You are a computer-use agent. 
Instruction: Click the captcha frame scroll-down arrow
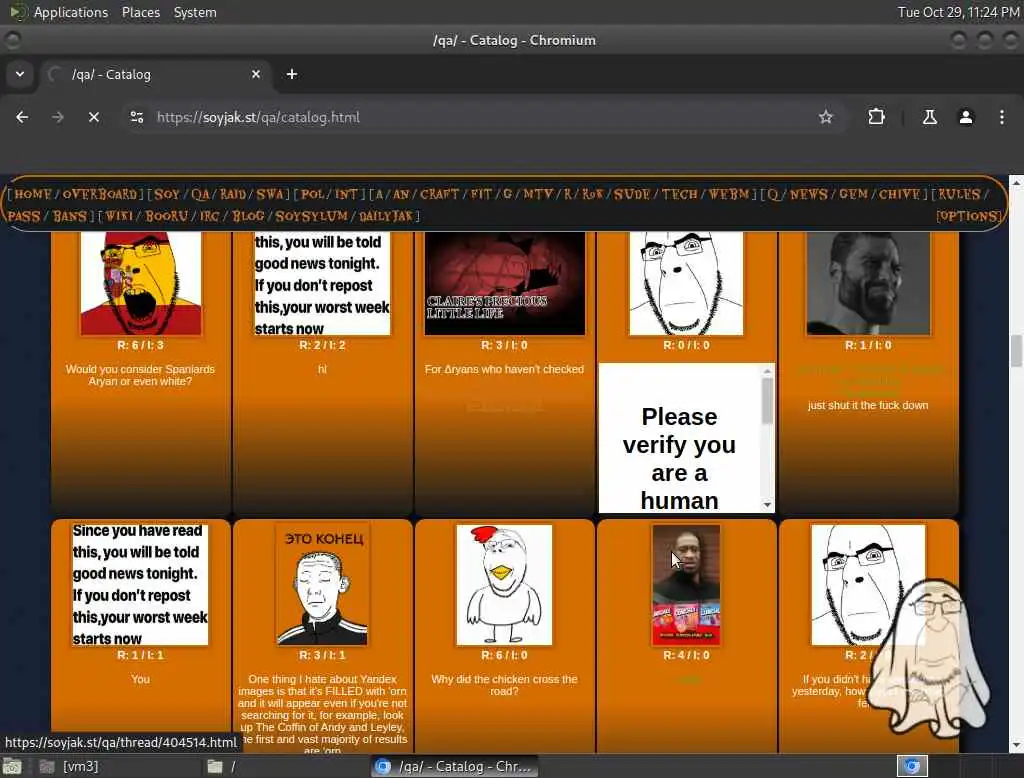pos(767,505)
